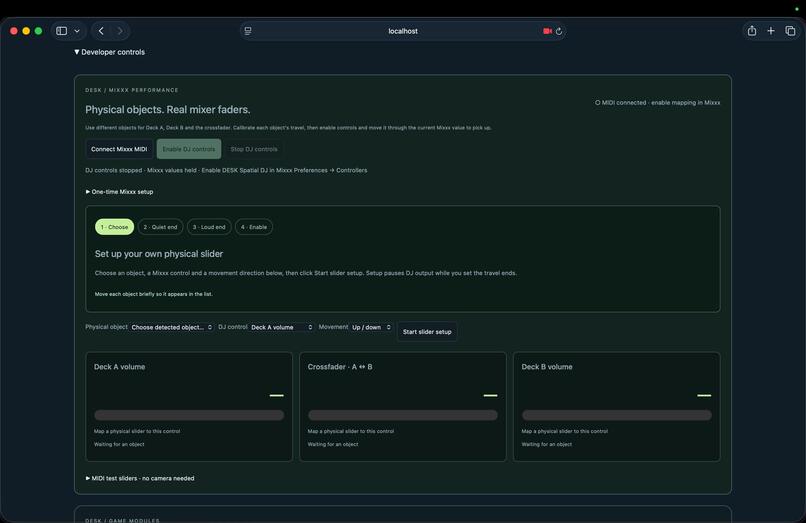Focus the localhost address field
This screenshot has height=523, width=806.
click(402, 31)
